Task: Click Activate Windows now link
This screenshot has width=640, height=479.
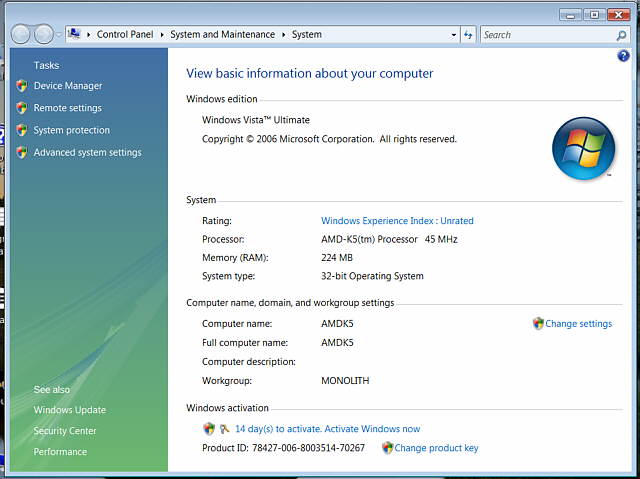Action: click(x=372, y=429)
